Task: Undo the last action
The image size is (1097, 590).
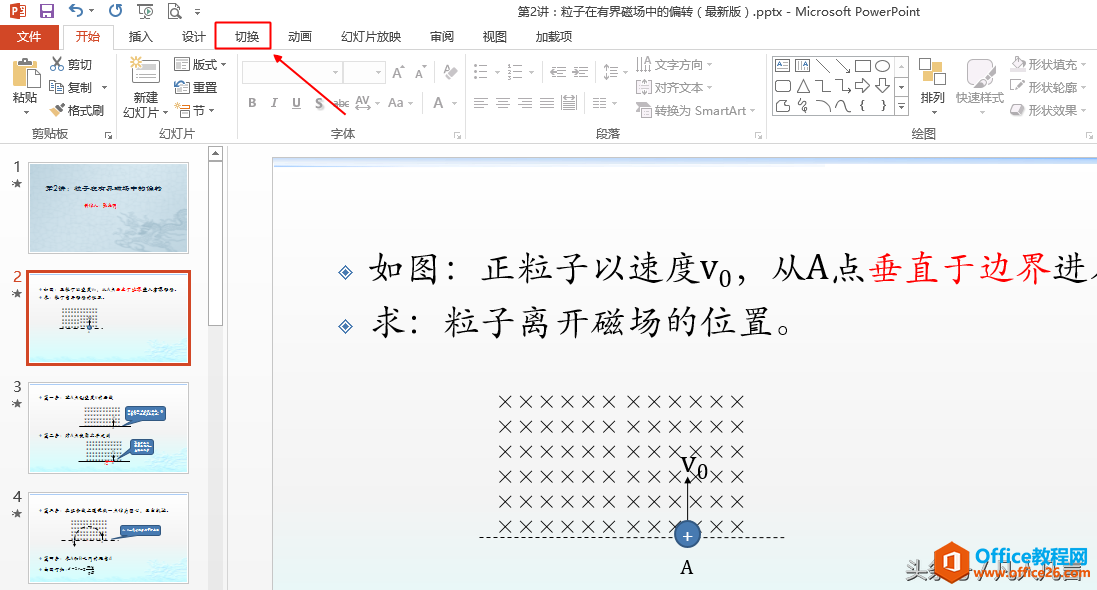Action: coord(76,11)
